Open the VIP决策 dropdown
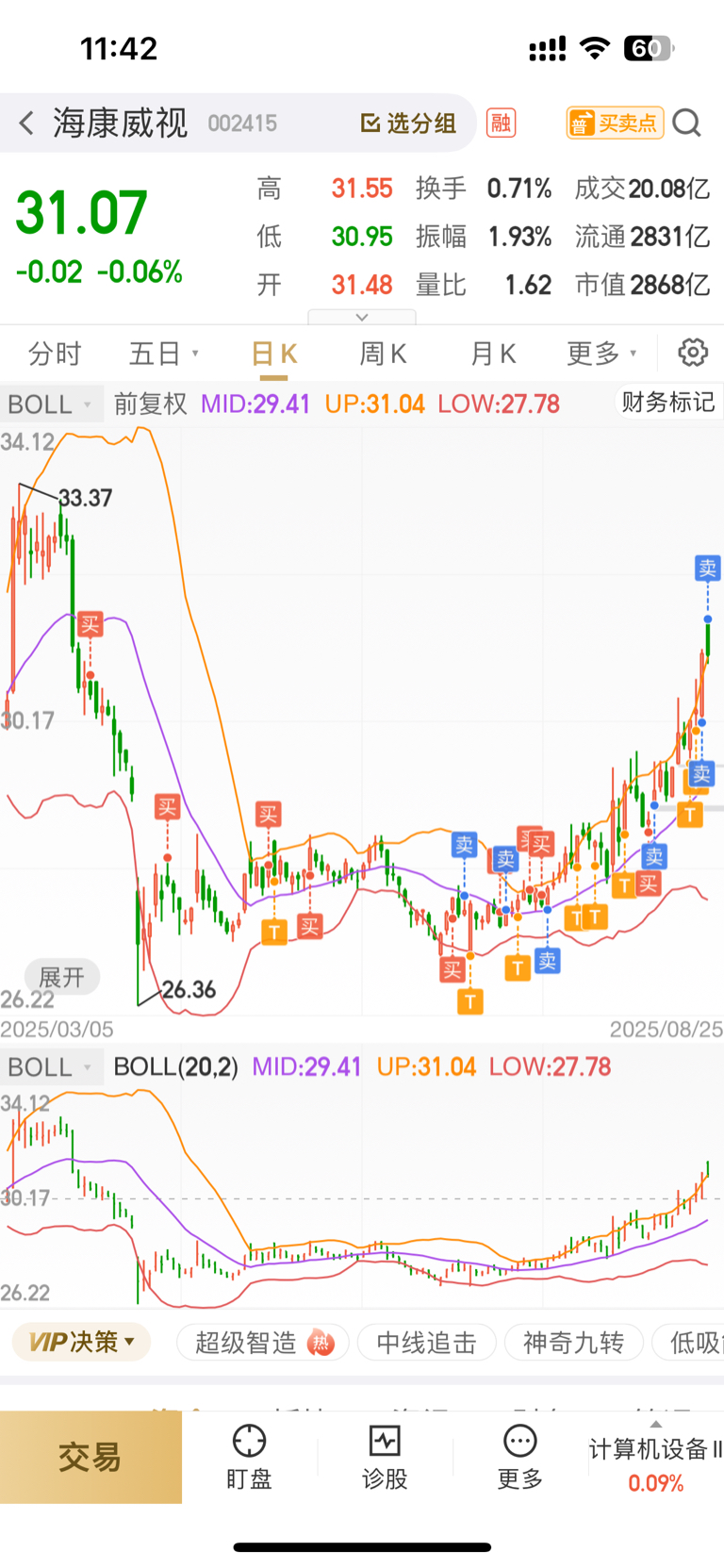Screen dimensions: 724x1568 [x=81, y=1342]
